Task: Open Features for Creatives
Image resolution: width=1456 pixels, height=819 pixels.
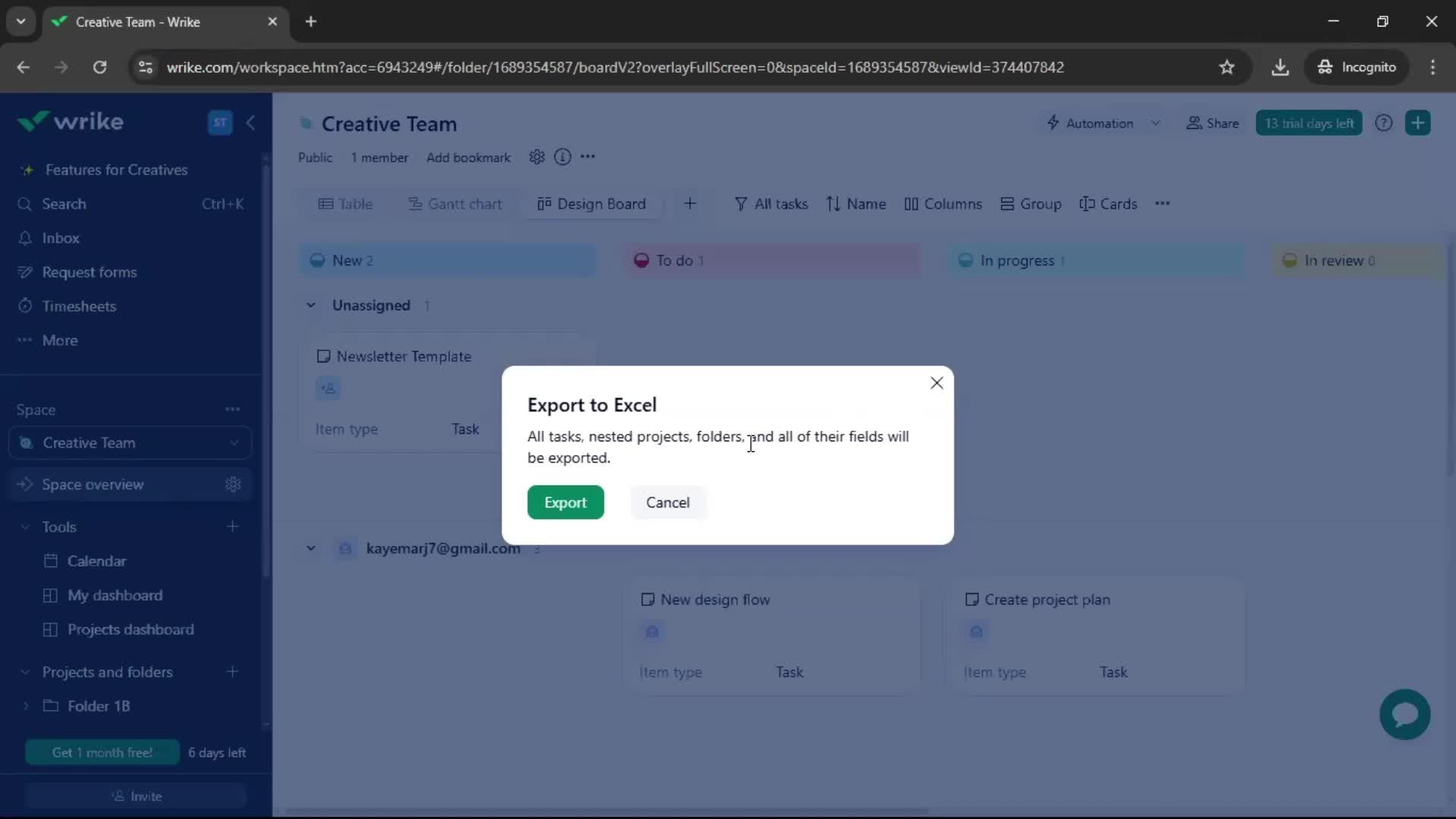Action: coord(116,170)
